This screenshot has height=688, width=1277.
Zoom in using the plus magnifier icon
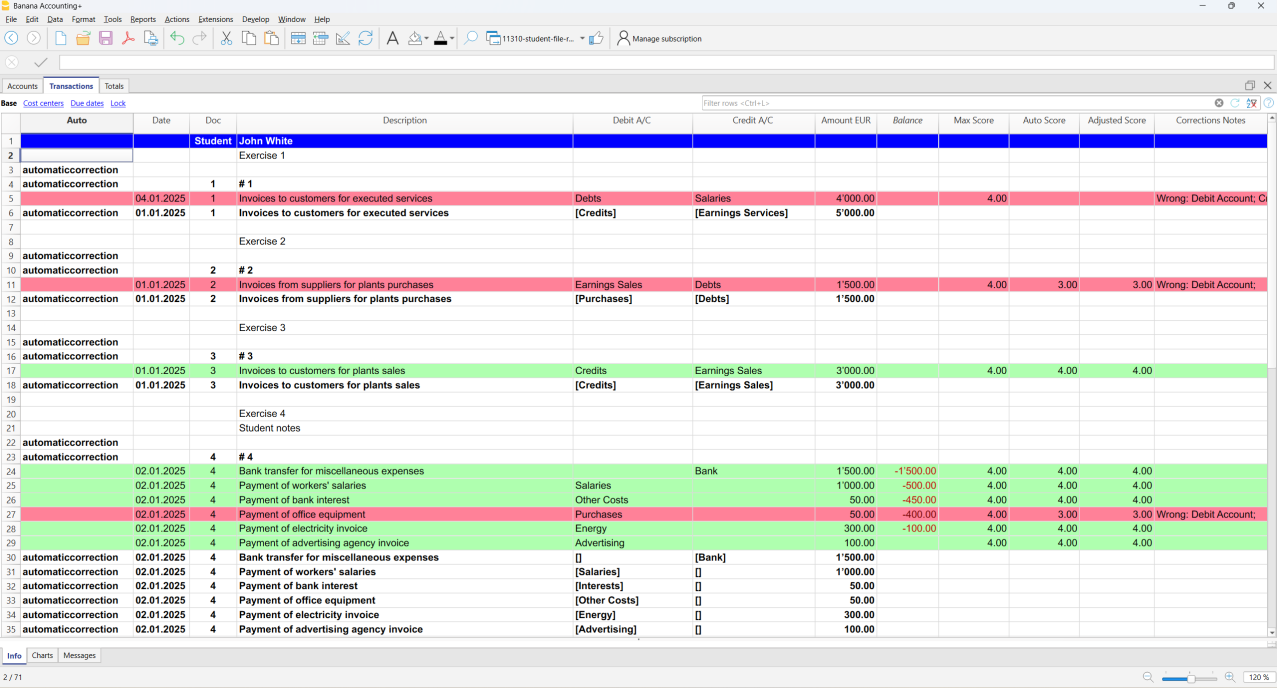point(1230,677)
